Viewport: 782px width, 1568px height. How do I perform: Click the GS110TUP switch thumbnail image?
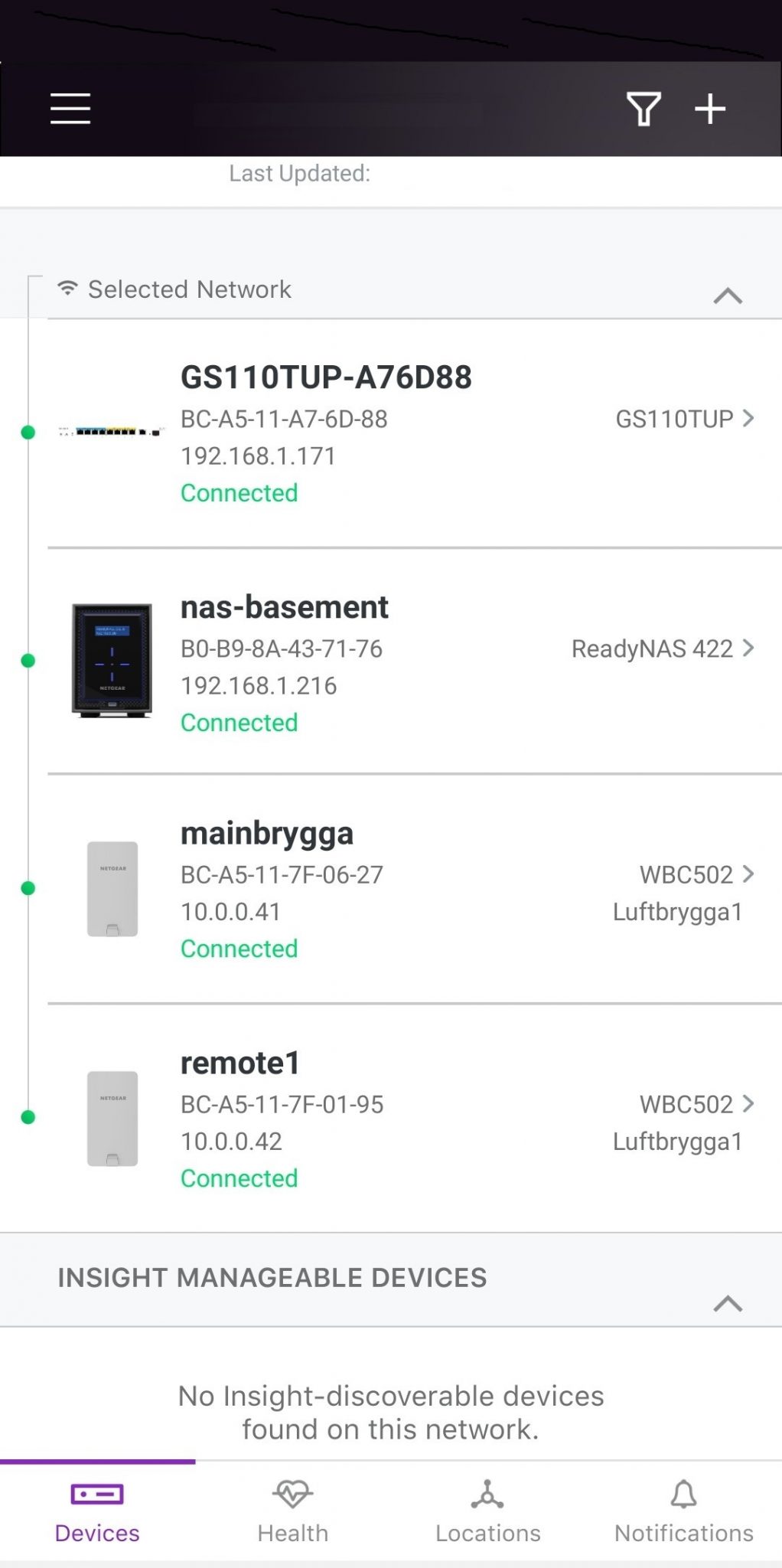112,432
